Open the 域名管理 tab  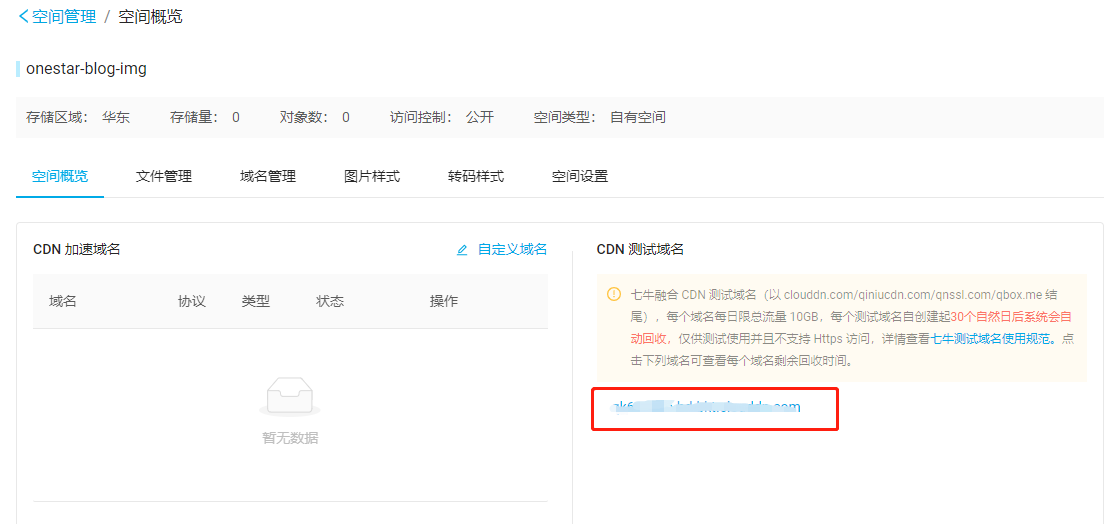[x=268, y=176]
